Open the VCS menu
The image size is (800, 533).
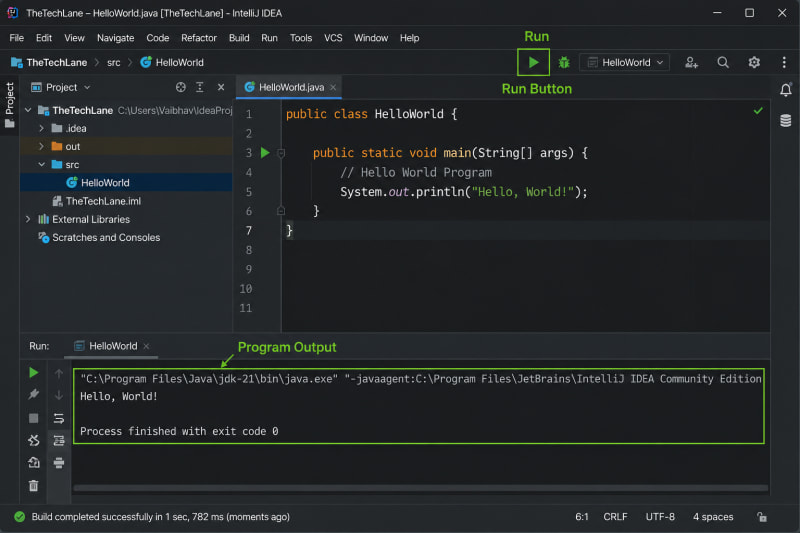[333, 38]
